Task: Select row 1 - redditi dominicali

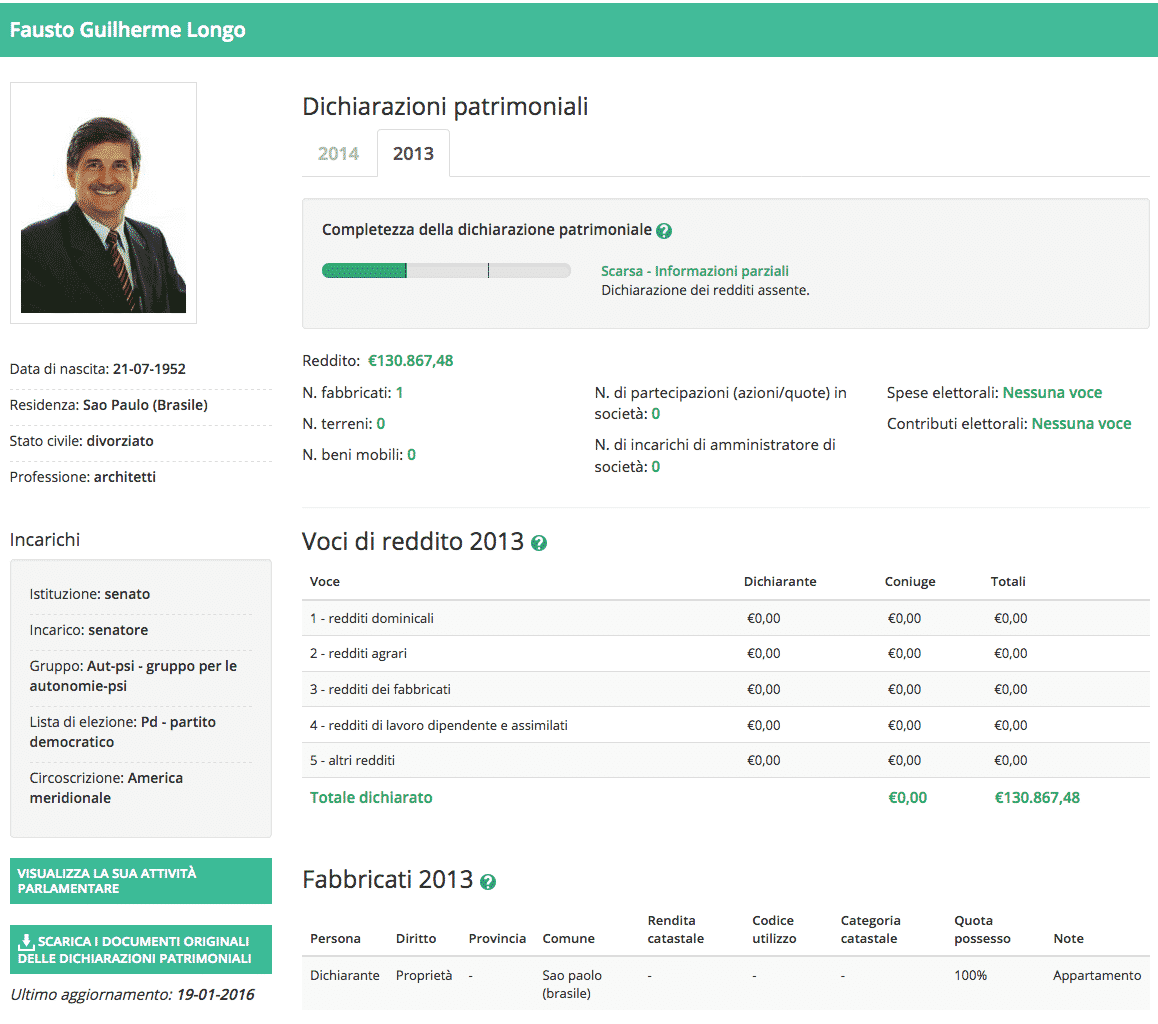Action: tap(726, 618)
